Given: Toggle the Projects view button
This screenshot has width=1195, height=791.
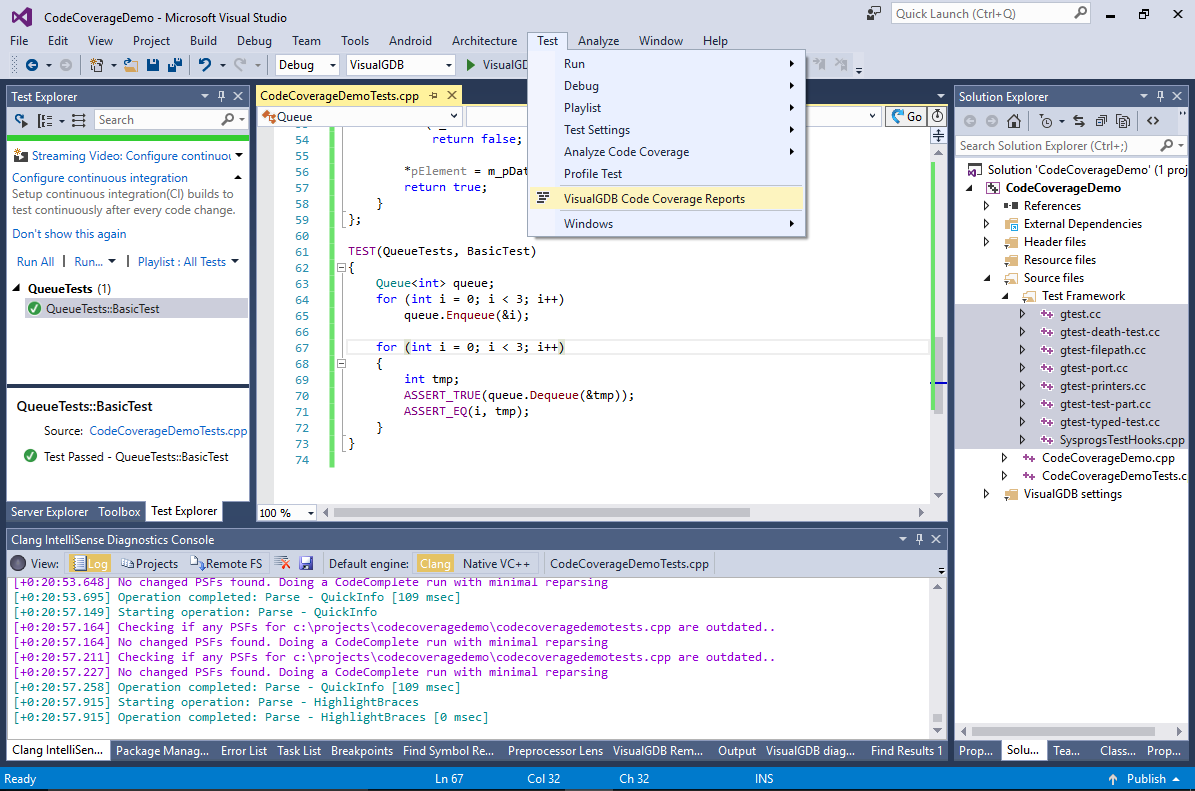Looking at the screenshot, I should point(149,564).
